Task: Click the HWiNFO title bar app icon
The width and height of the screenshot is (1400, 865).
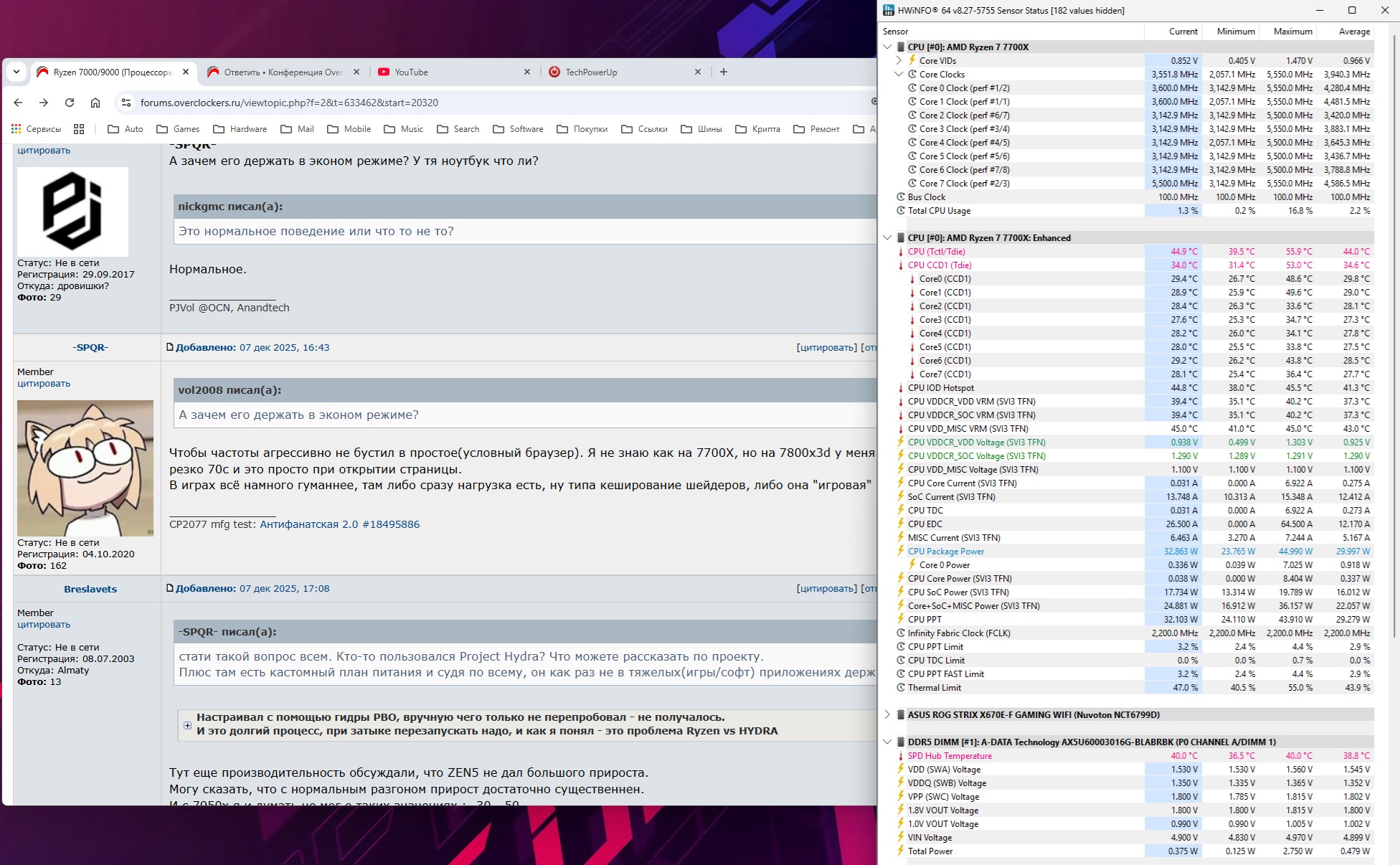Action: pyautogui.click(x=889, y=10)
